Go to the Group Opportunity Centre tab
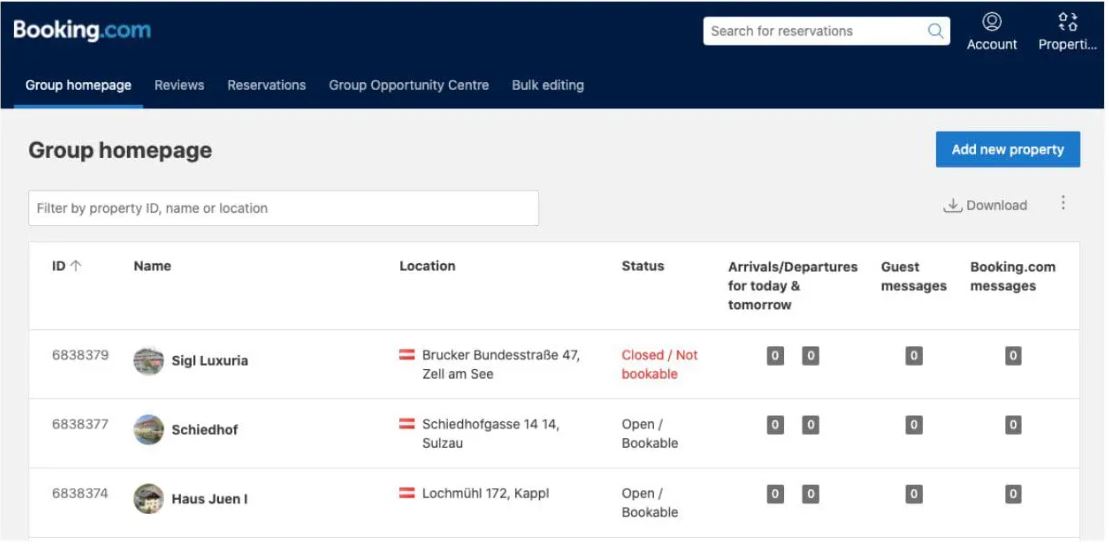This screenshot has width=1109, height=545. click(x=408, y=85)
